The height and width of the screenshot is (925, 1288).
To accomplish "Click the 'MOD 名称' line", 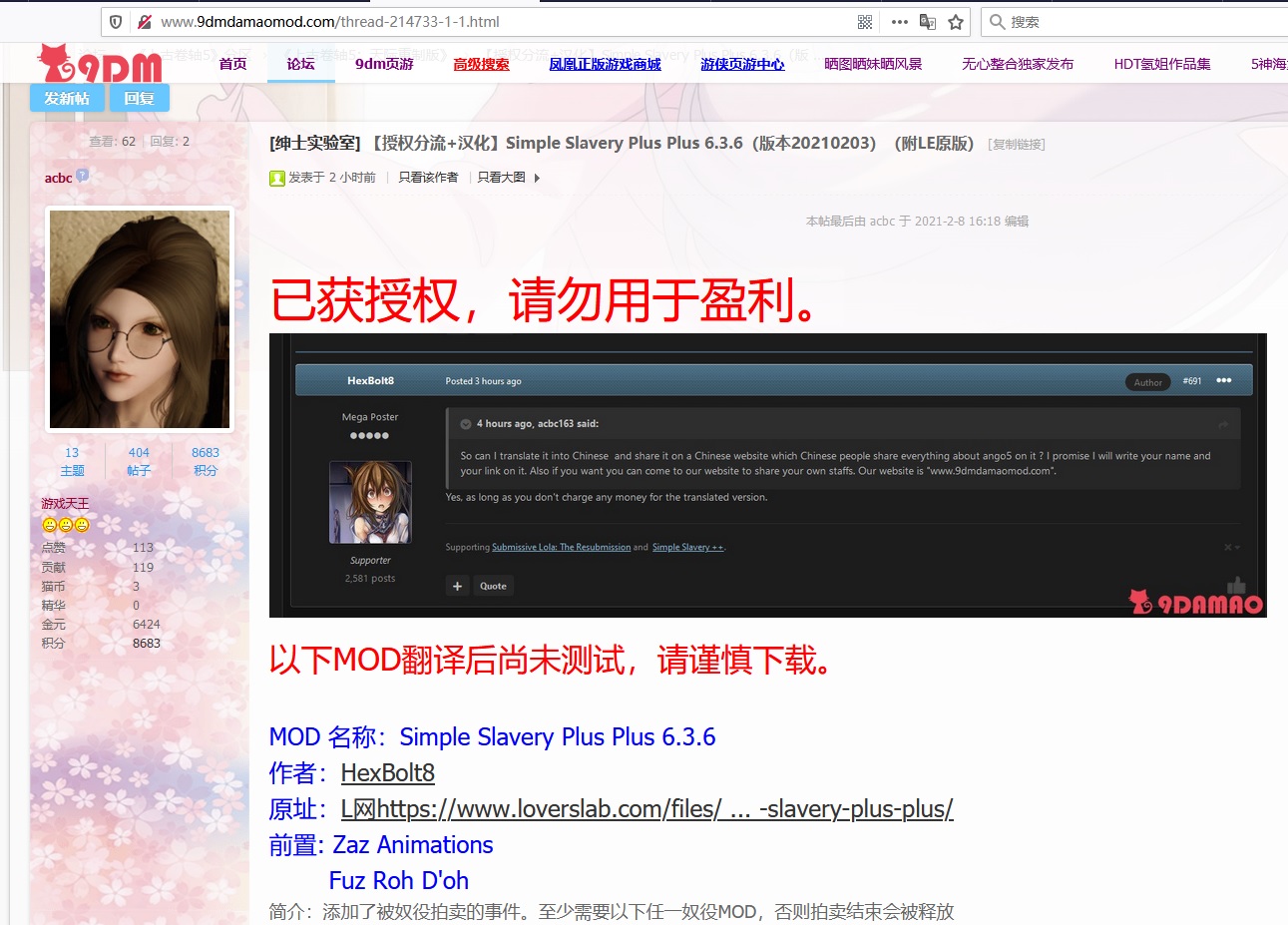I will click(492, 736).
